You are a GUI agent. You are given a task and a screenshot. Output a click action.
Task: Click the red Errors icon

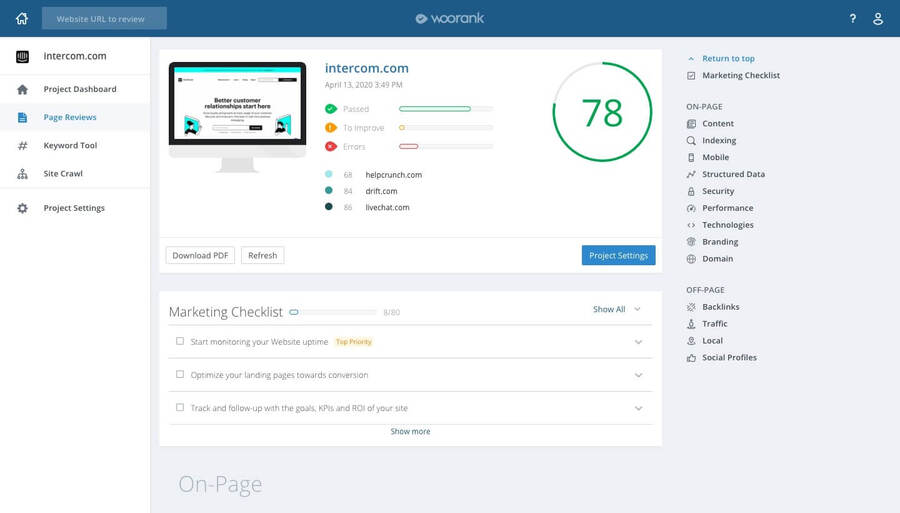pos(331,146)
